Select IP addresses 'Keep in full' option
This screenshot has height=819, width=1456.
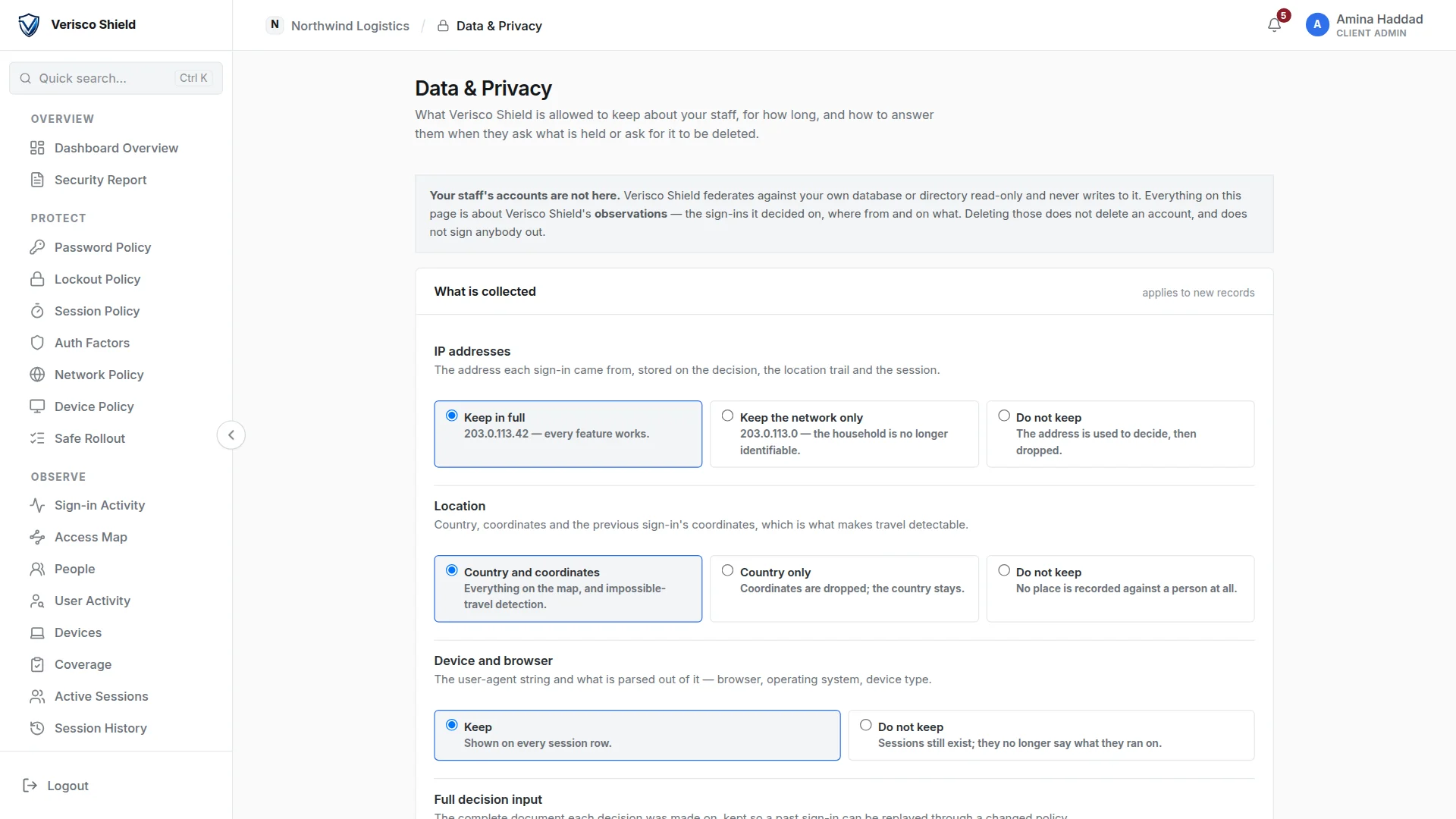click(x=568, y=434)
